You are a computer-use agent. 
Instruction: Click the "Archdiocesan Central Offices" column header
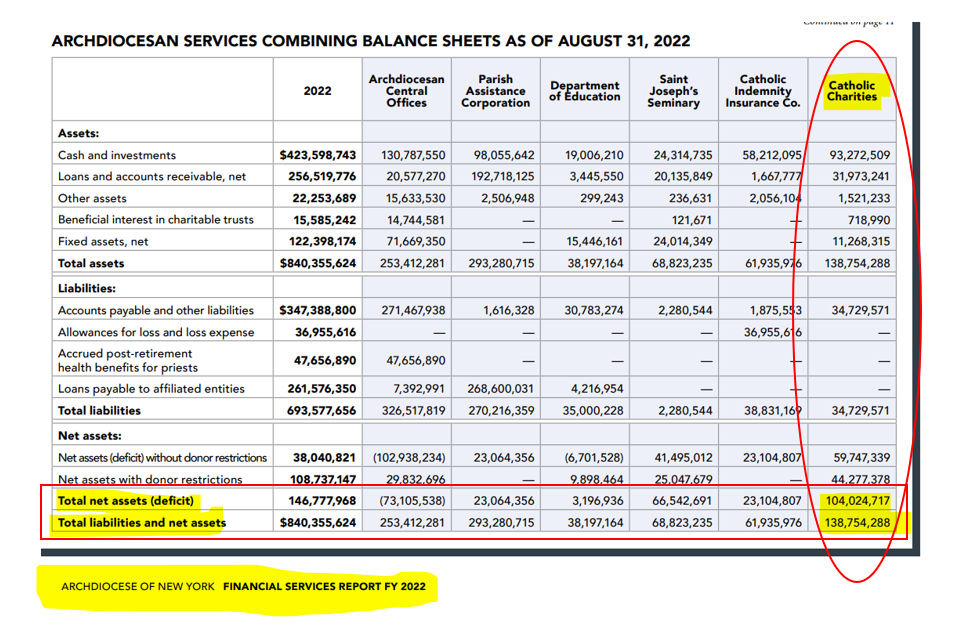pos(406,91)
